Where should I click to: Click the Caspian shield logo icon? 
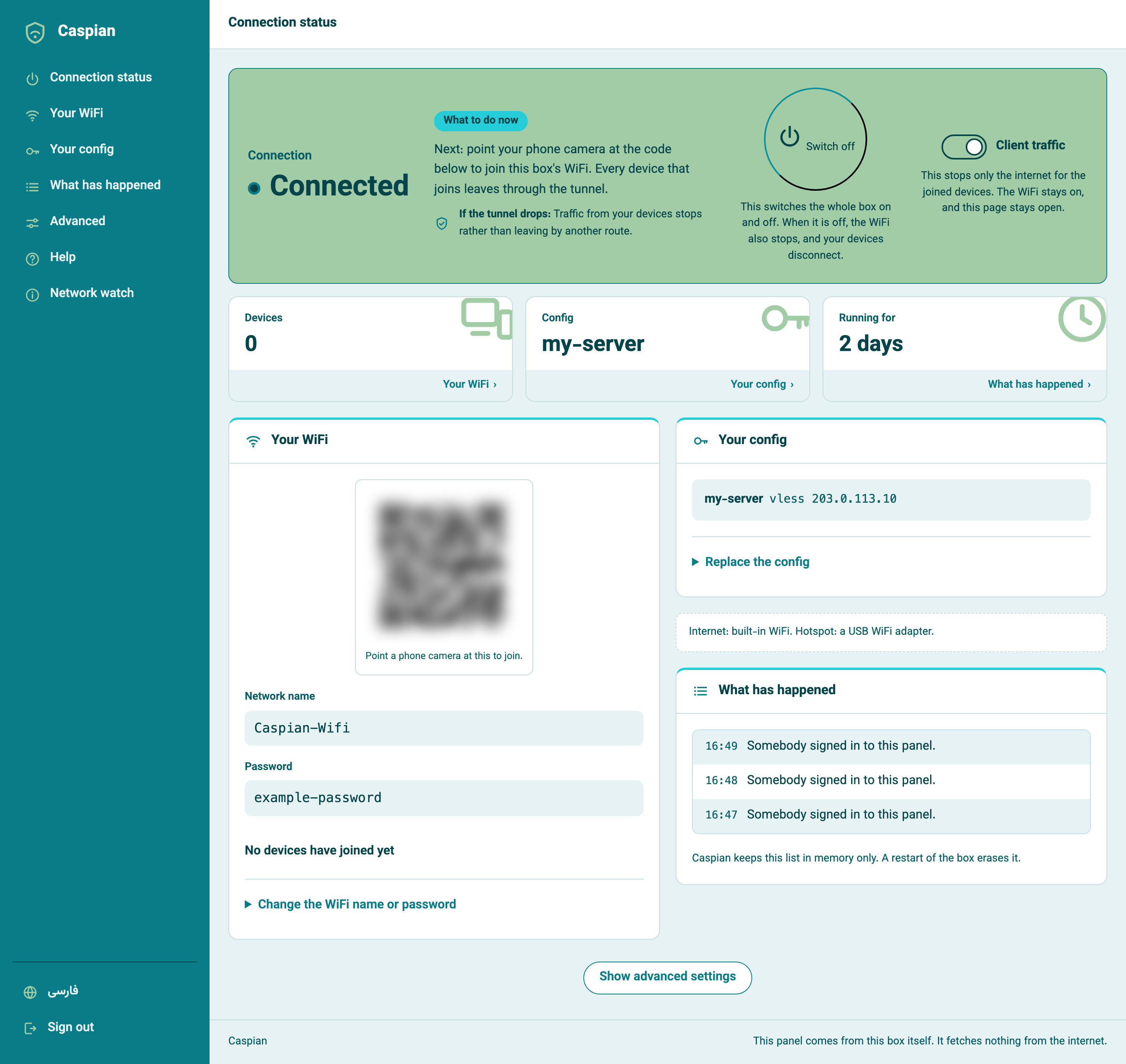(x=35, y=32)
